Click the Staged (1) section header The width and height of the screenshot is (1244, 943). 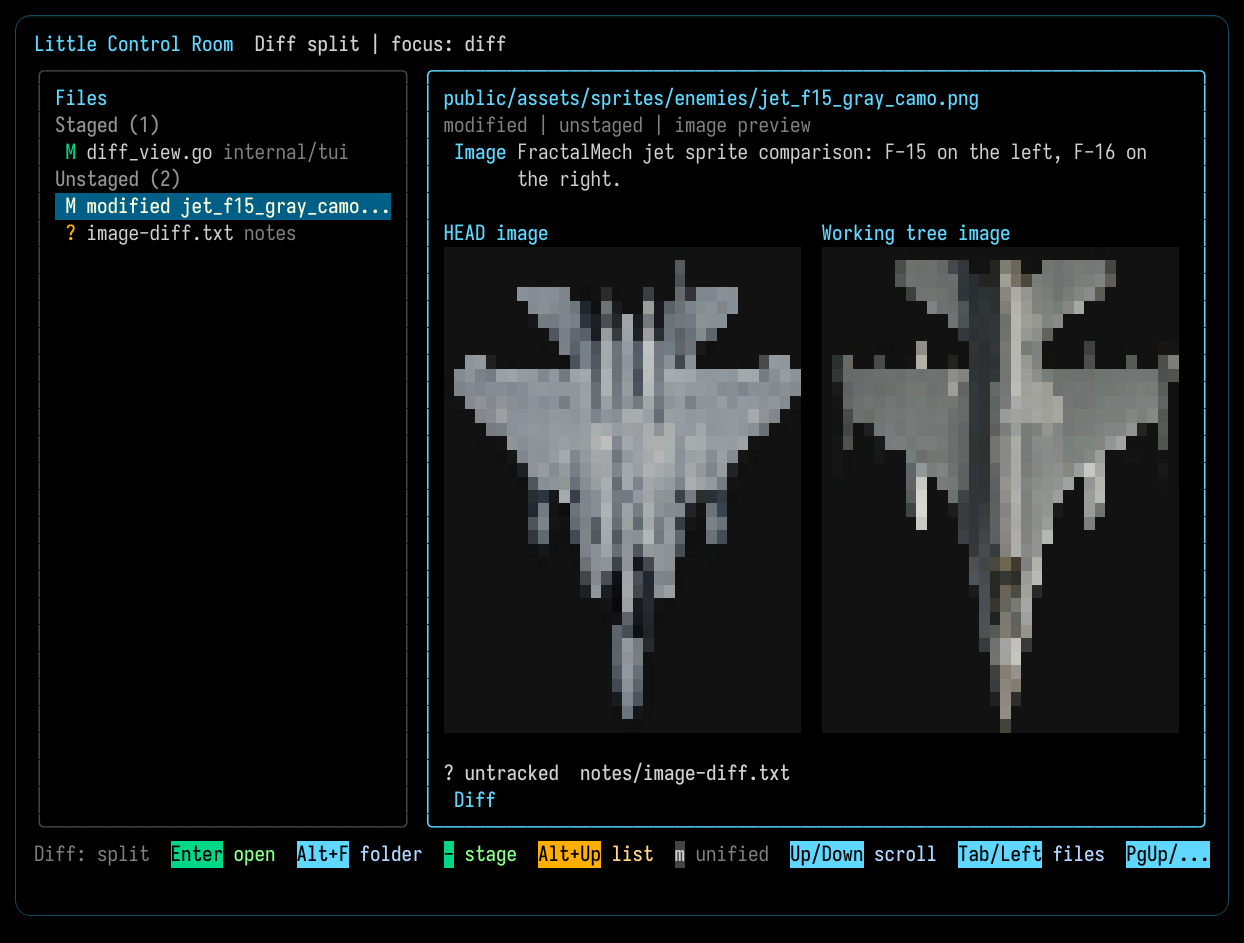pos(107,125)
